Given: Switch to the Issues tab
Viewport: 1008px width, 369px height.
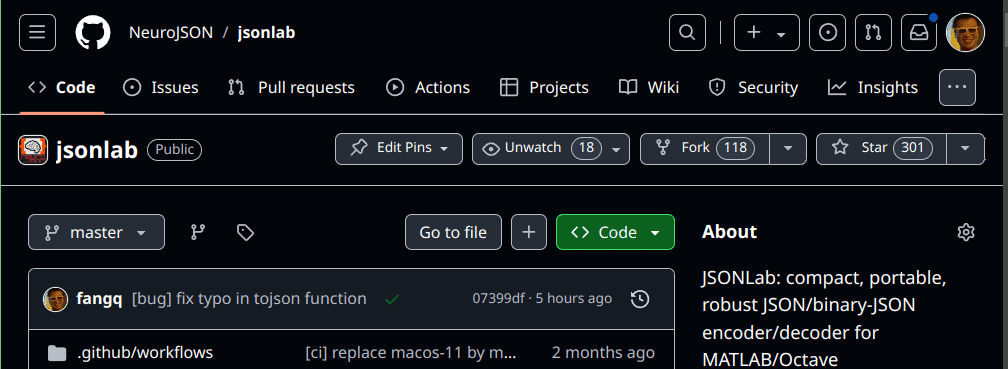Looking at the screenshot, I should pos(161,87).
